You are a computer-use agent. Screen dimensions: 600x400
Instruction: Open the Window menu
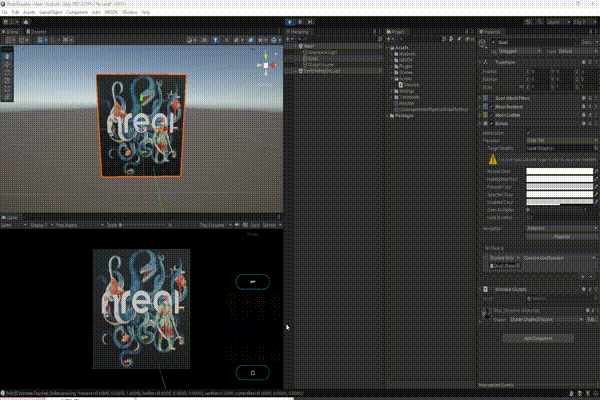pos(129,11)
